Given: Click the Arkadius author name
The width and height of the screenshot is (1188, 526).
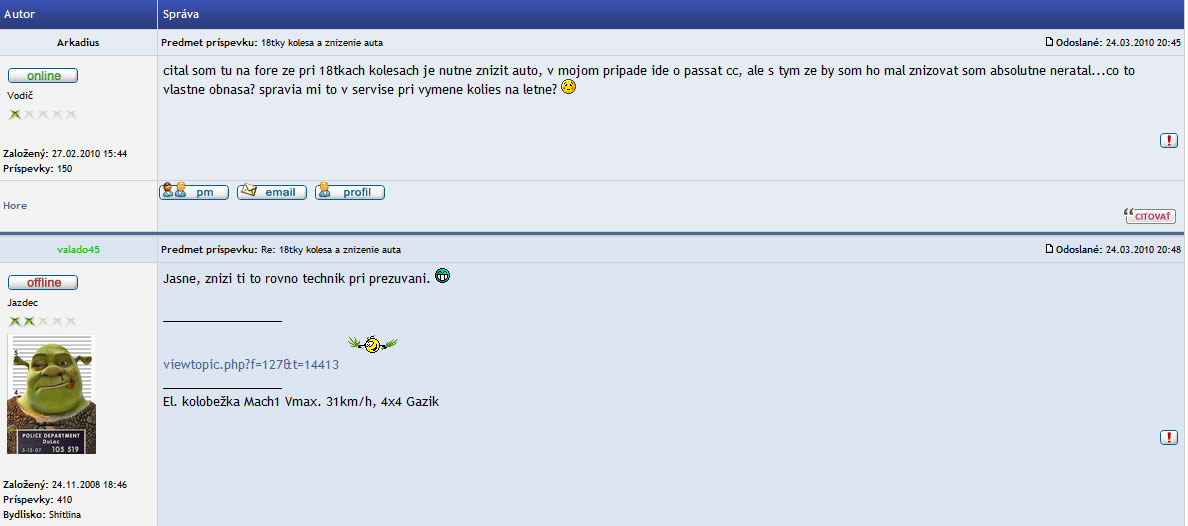Looking at the screenshot, I should pyautogui.click(x=78, y=42).
